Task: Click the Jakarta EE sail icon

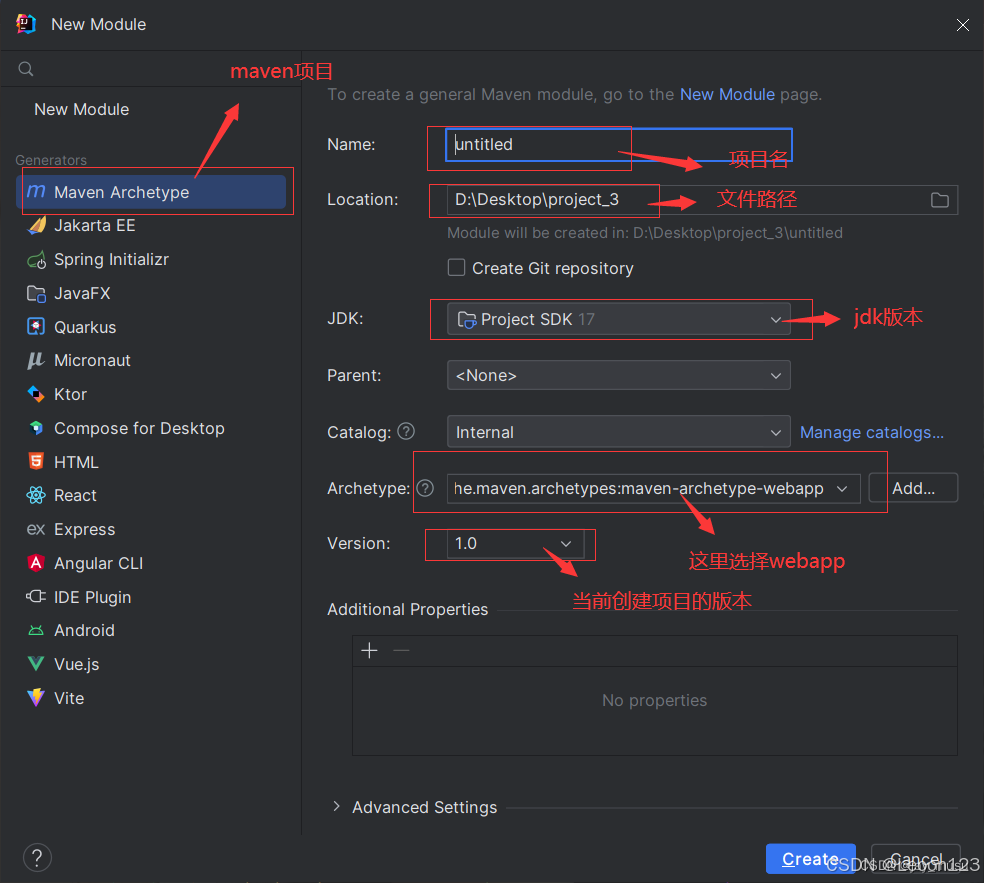Action: coord(36,225)
